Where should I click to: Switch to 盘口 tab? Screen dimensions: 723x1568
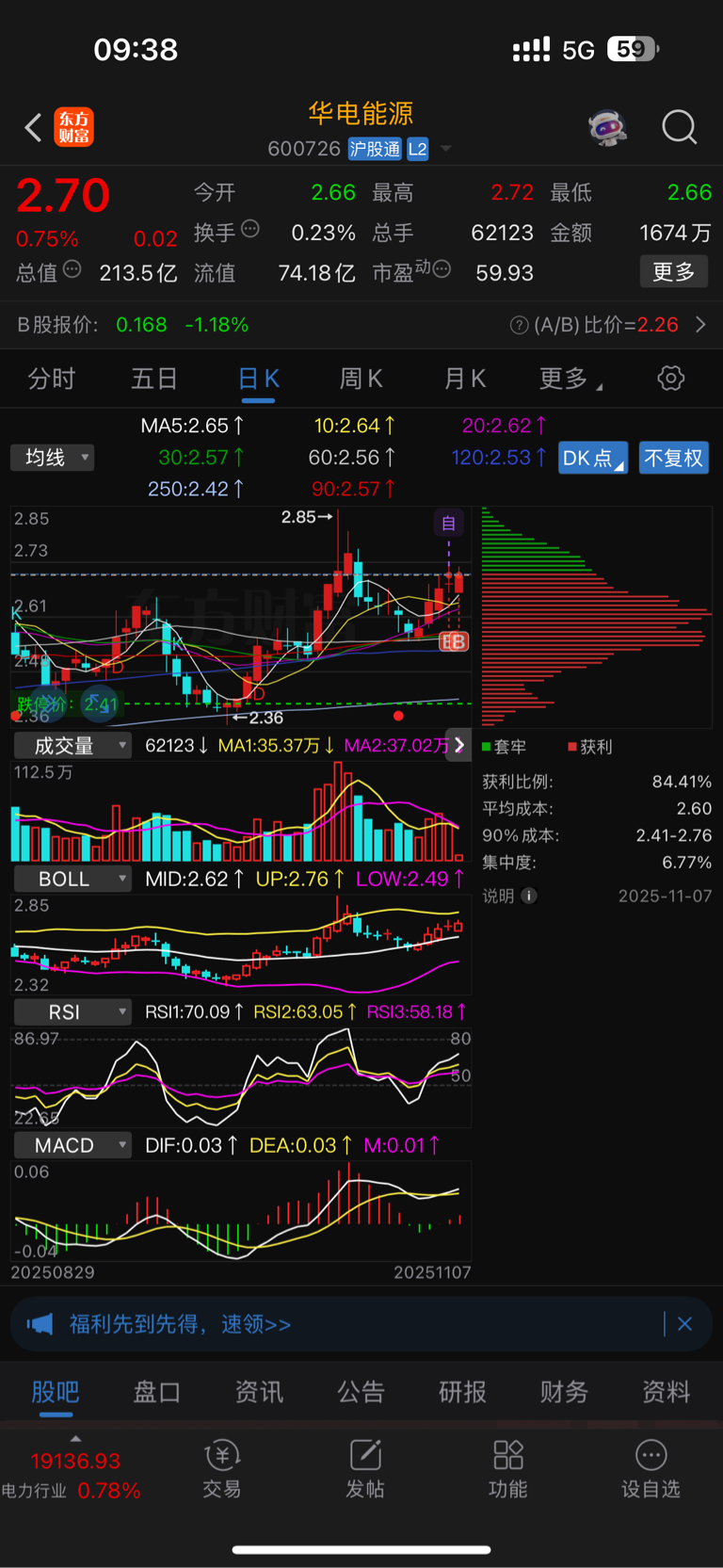[157, 1392]
